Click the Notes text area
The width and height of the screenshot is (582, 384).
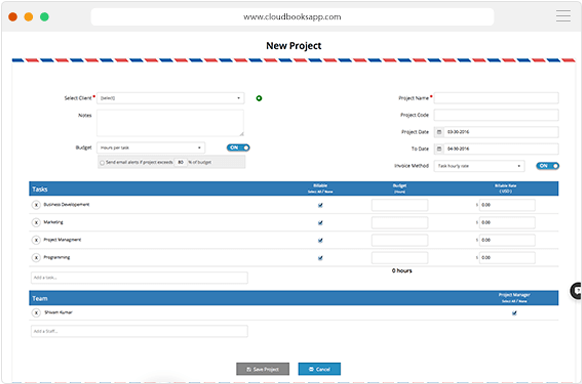coord(170,123)
